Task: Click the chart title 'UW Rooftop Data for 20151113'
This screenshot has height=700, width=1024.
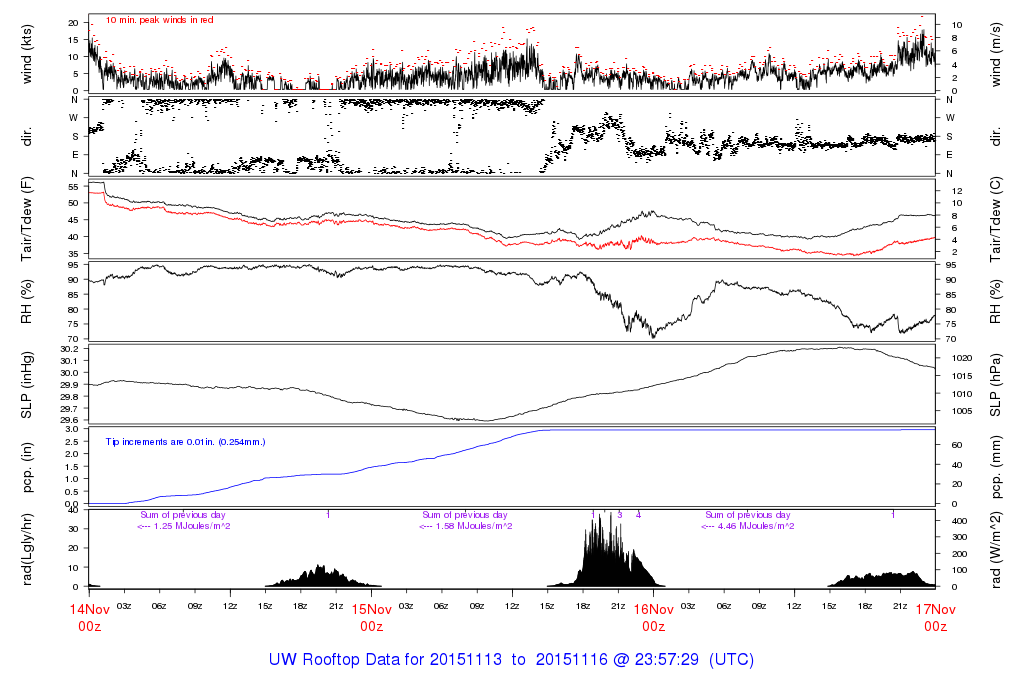Action: (x=385, y=660)
